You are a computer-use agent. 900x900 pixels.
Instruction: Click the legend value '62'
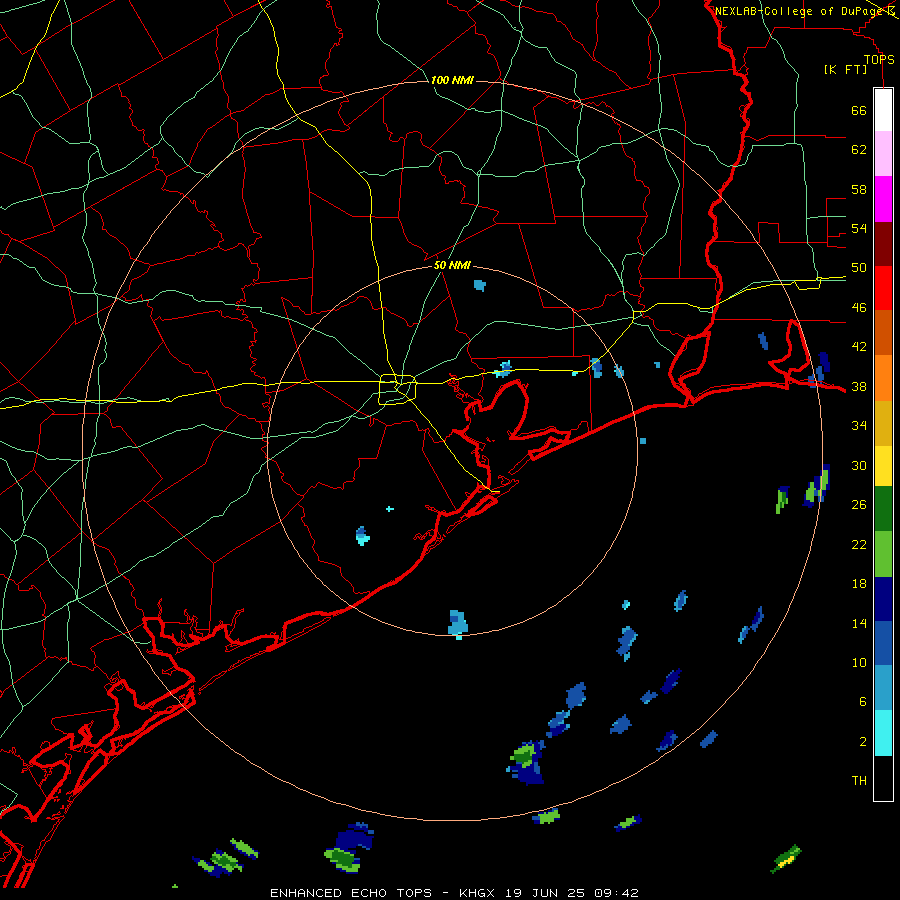tap(859, 150)
